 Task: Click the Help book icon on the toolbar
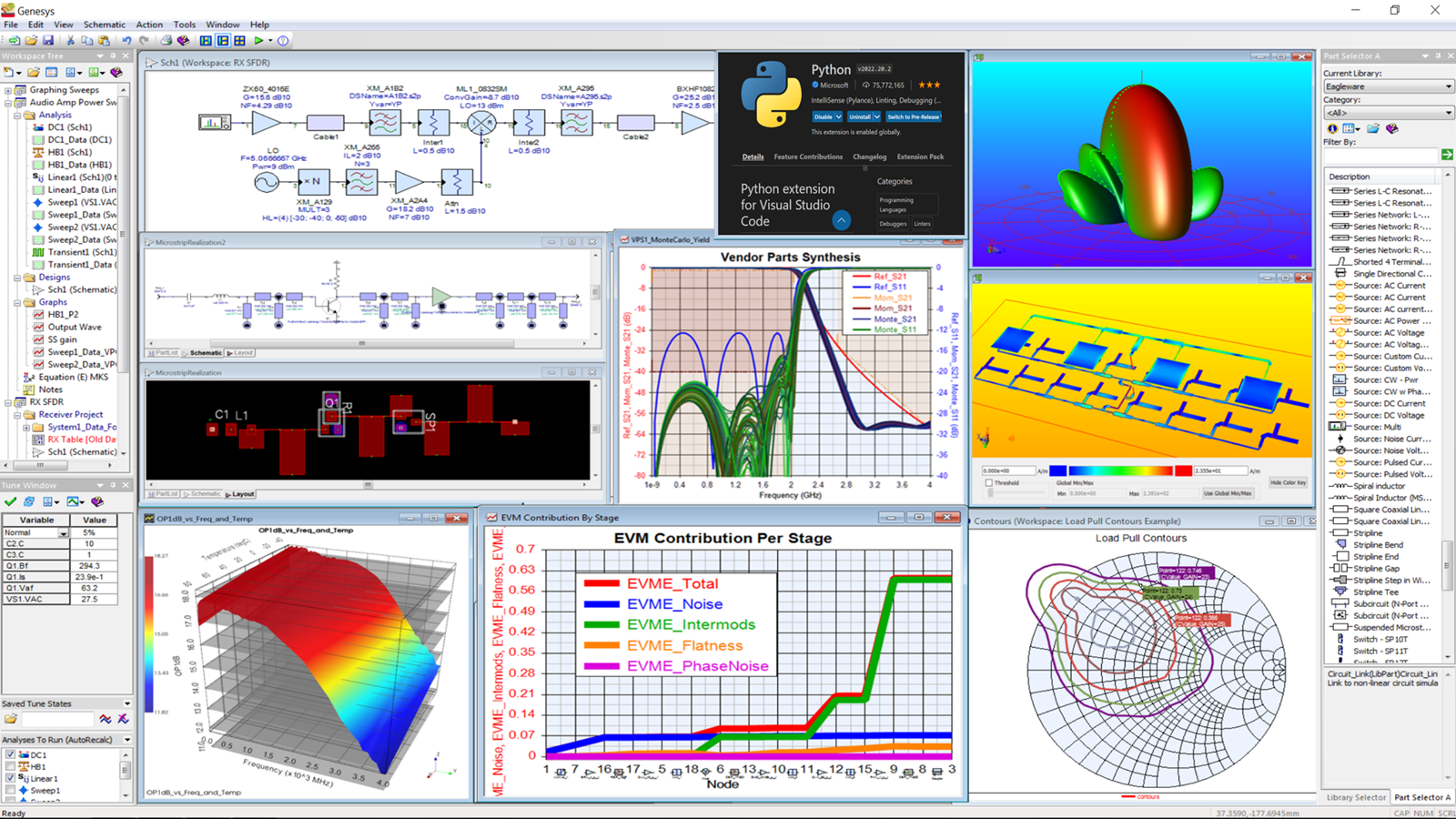click(184, 41)
